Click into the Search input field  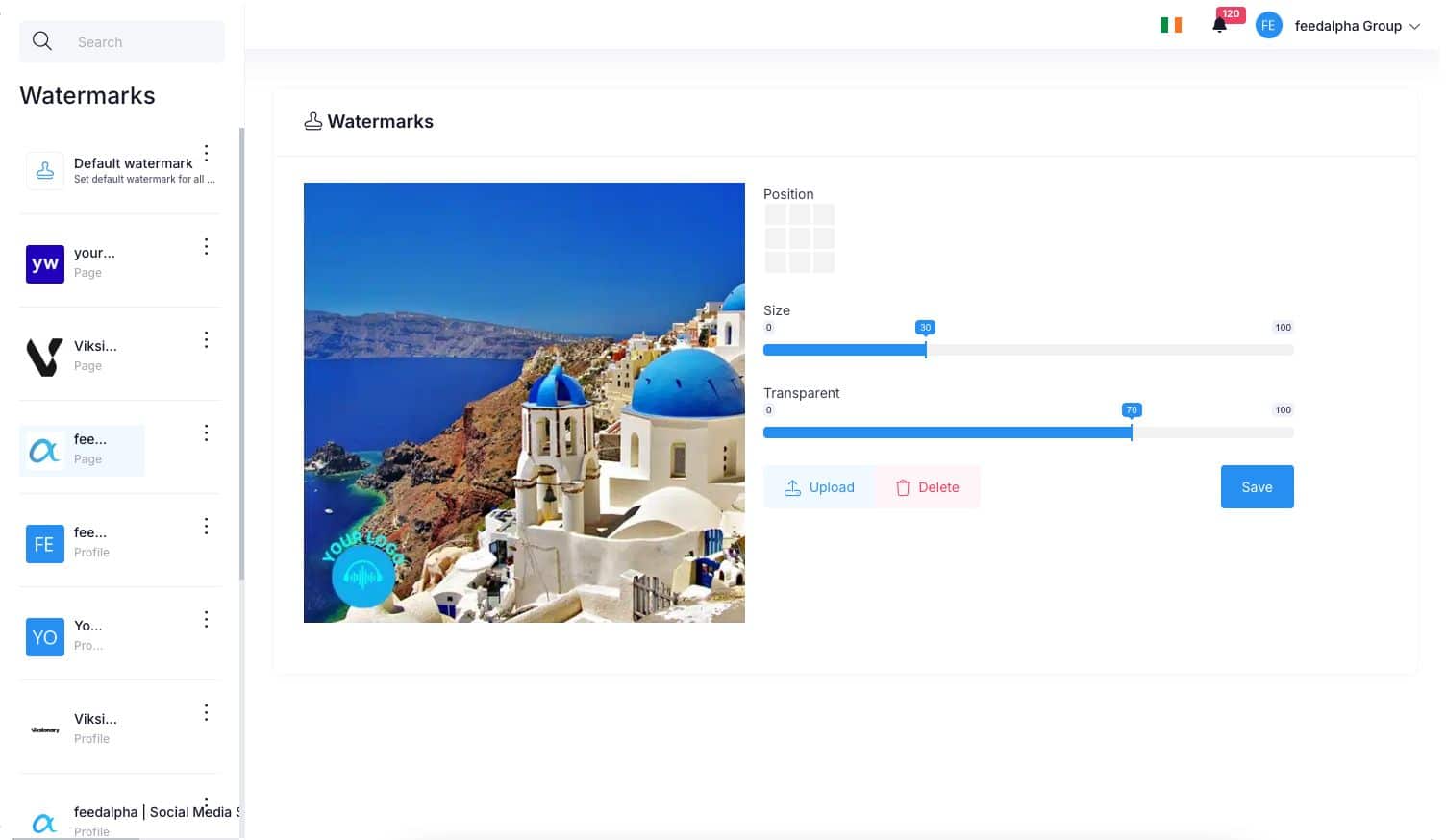144,42
